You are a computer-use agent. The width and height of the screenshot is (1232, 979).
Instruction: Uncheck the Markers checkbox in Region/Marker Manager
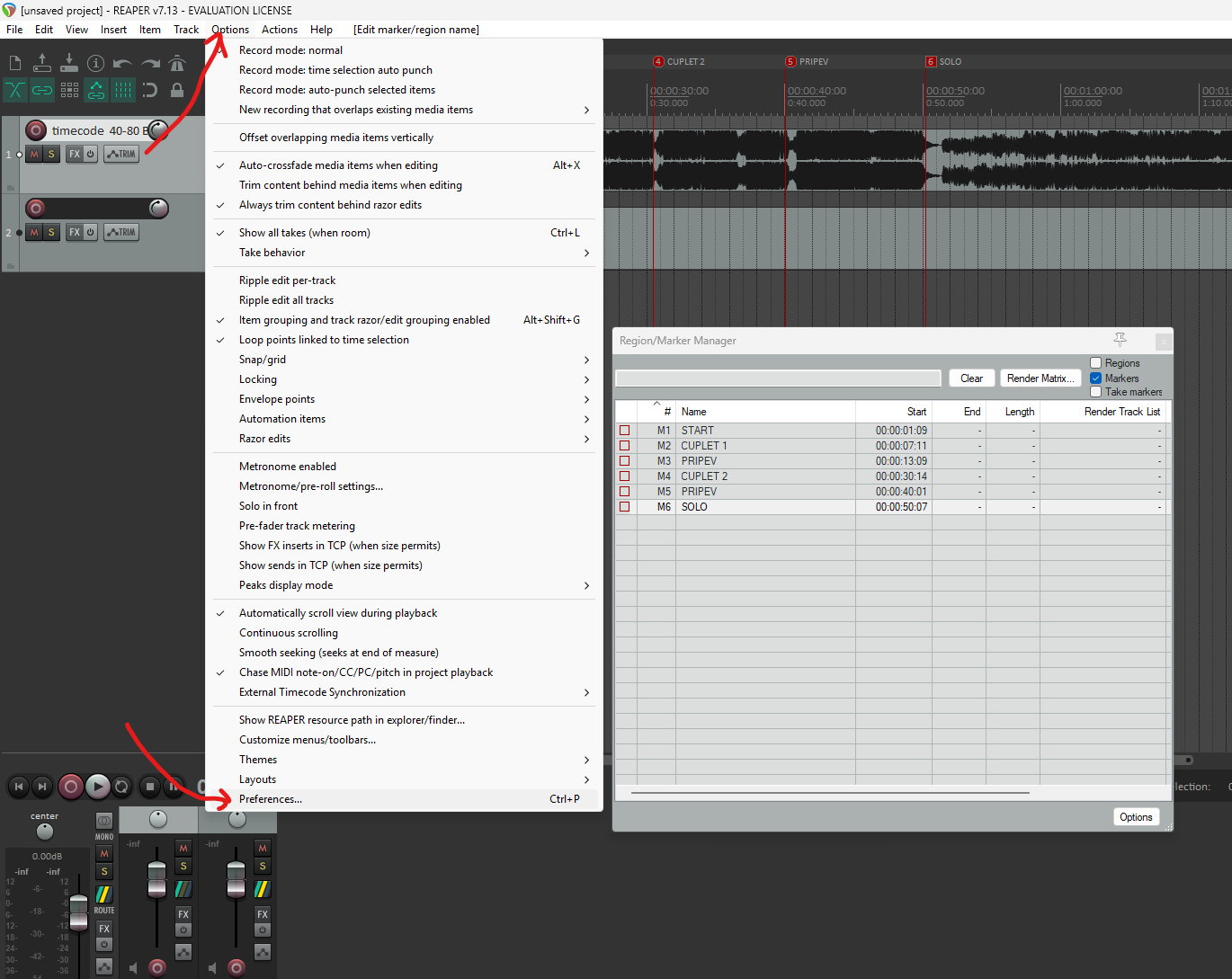(1096, 378)
